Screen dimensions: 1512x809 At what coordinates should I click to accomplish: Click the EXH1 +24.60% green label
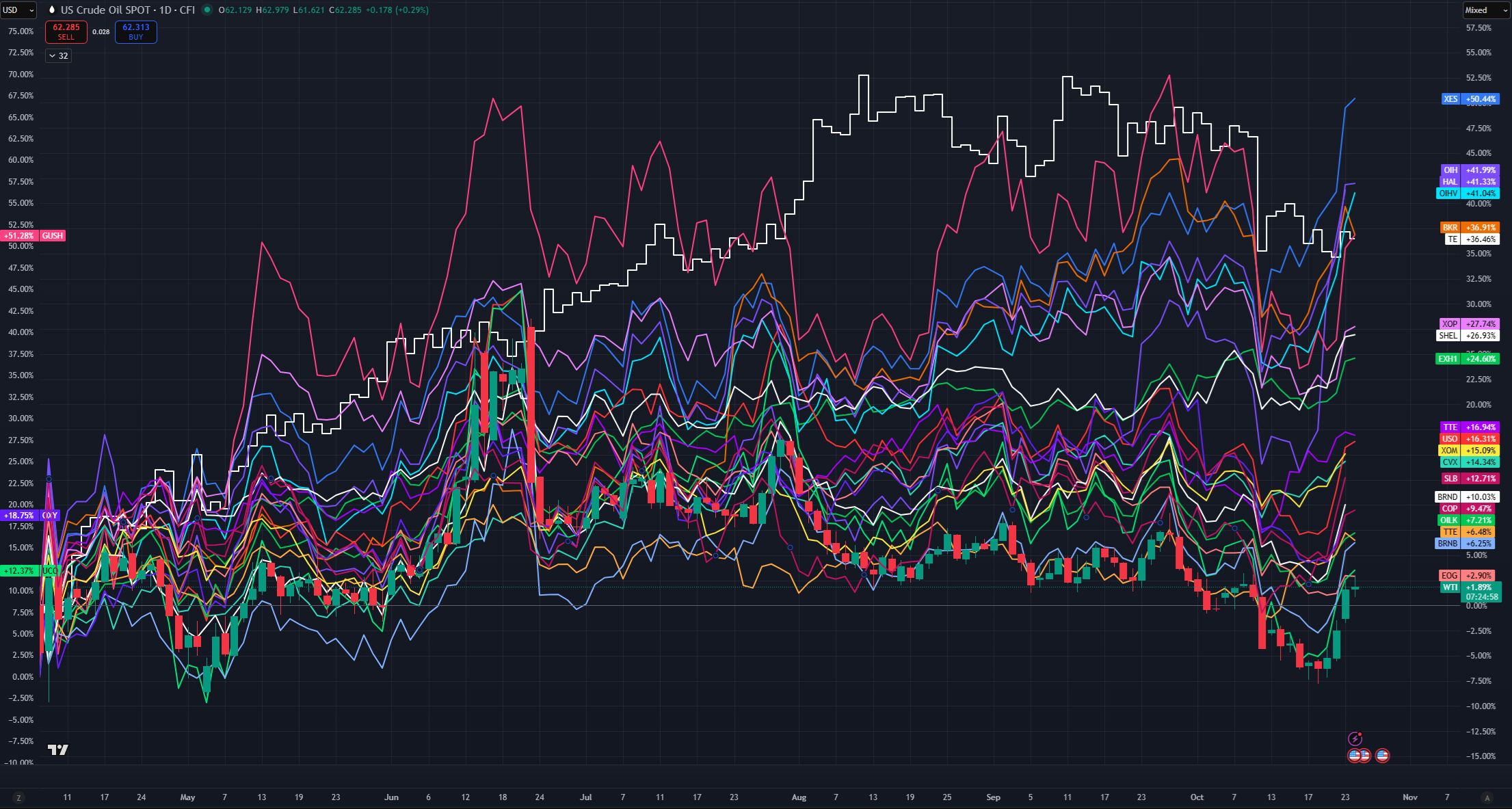click(1468, 359)
